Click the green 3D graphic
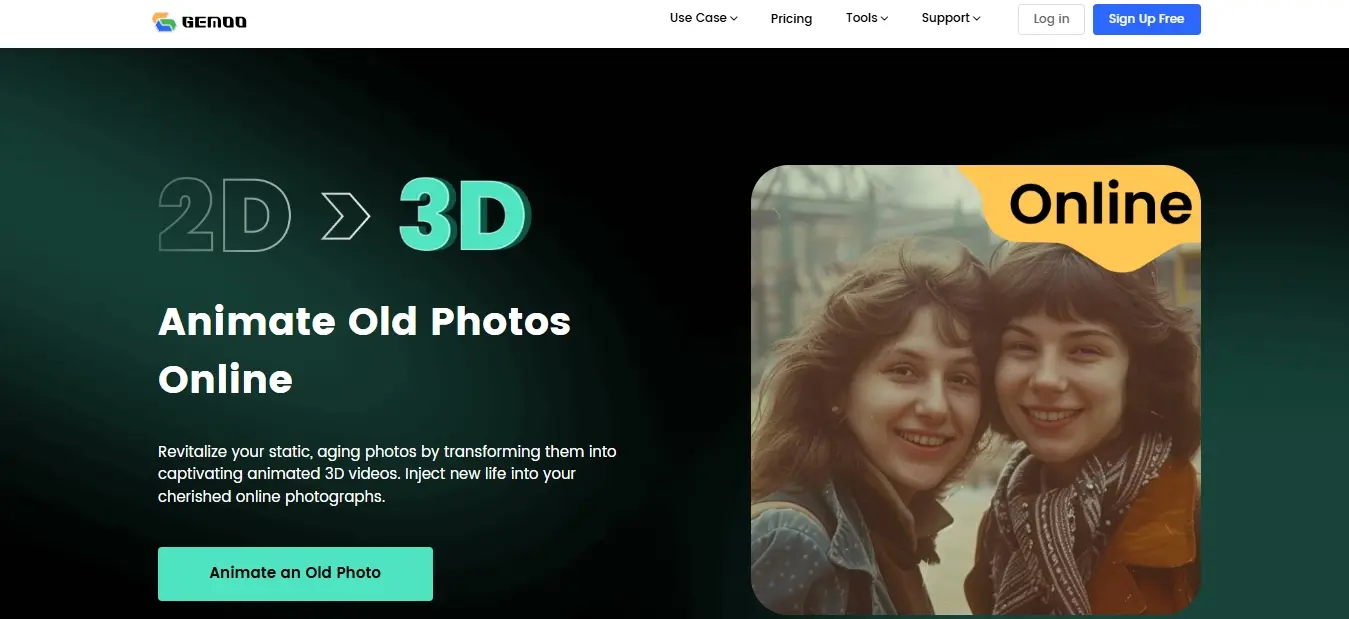 pyautogui.click(x=464, y=215)
